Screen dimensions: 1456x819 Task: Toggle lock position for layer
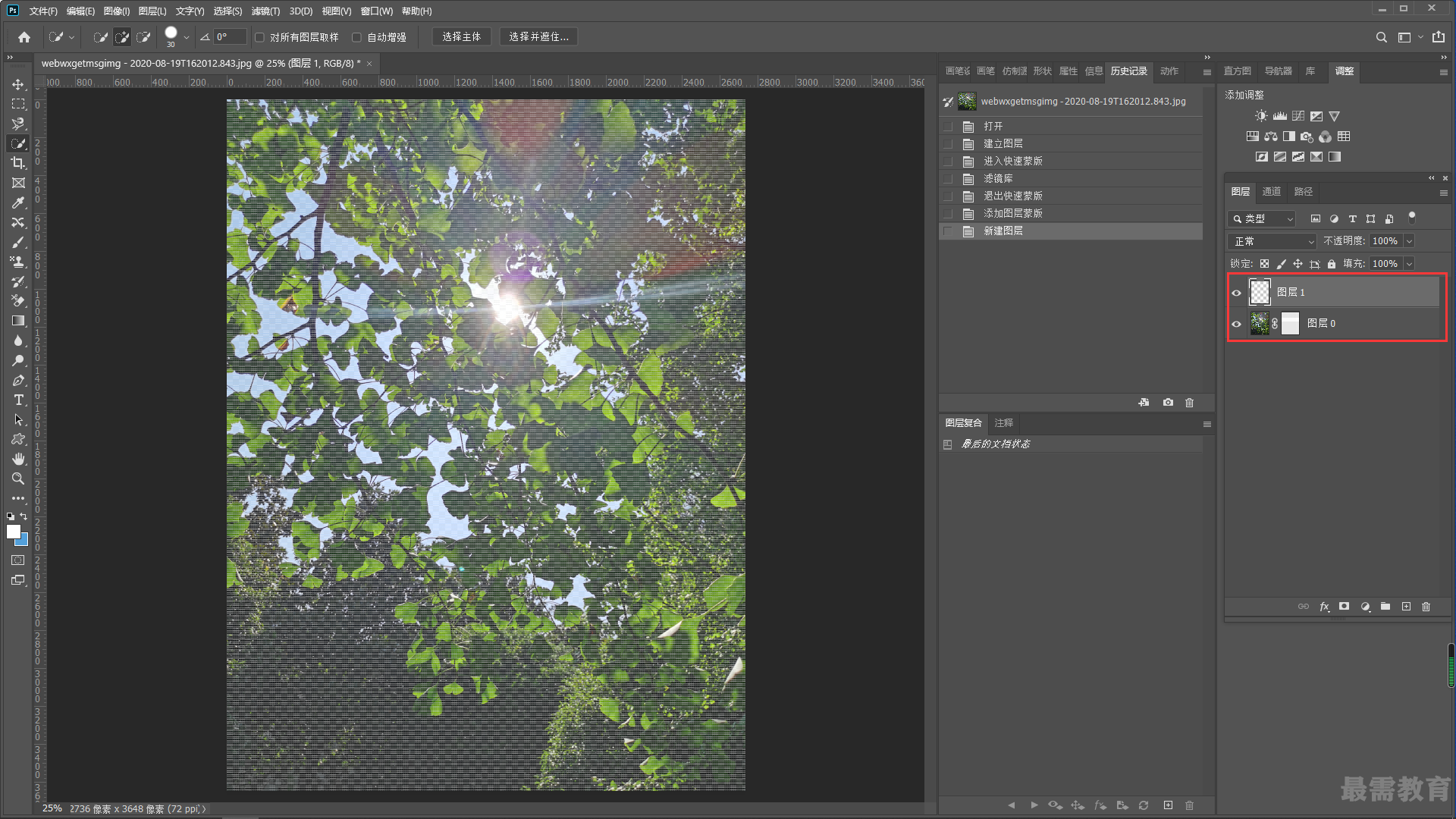(x=1298, y=264)
